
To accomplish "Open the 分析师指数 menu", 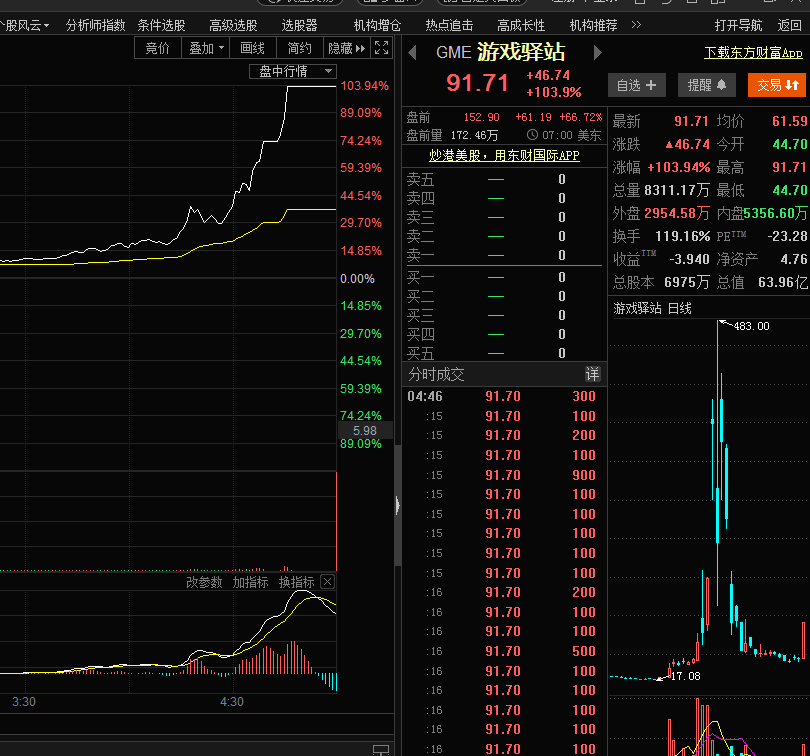I will 96,25.
